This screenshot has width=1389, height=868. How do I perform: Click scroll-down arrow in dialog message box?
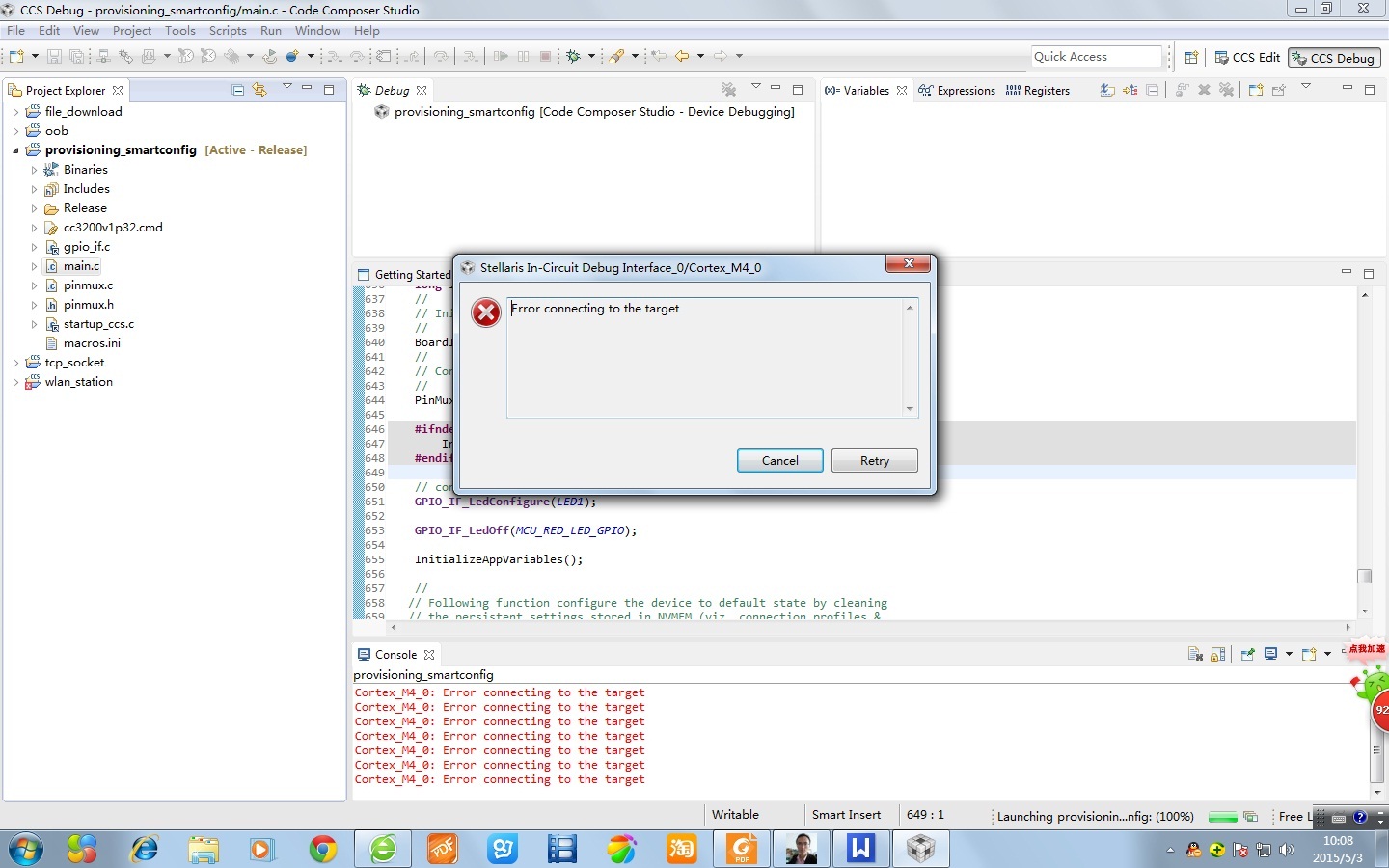(909, 409)
